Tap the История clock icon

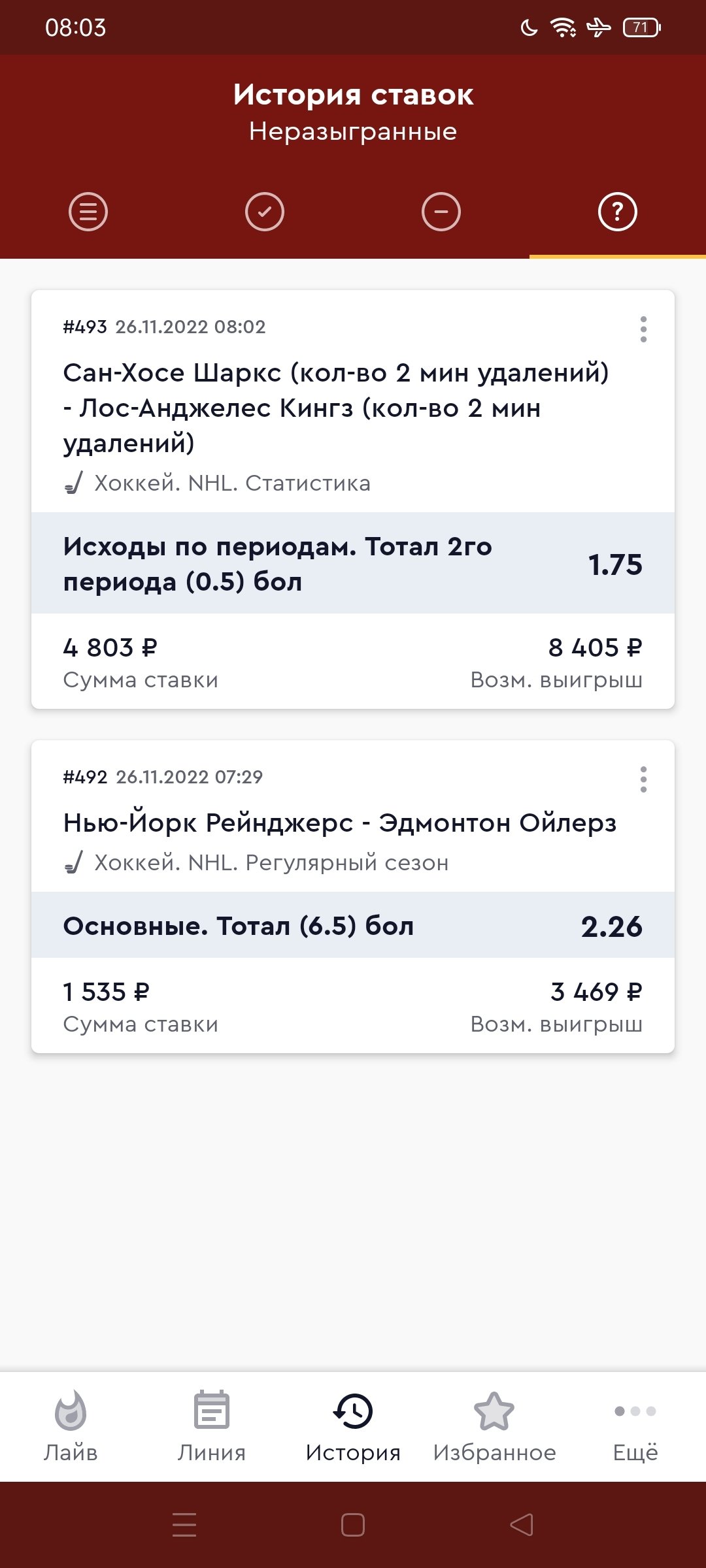click(353, 1411)
